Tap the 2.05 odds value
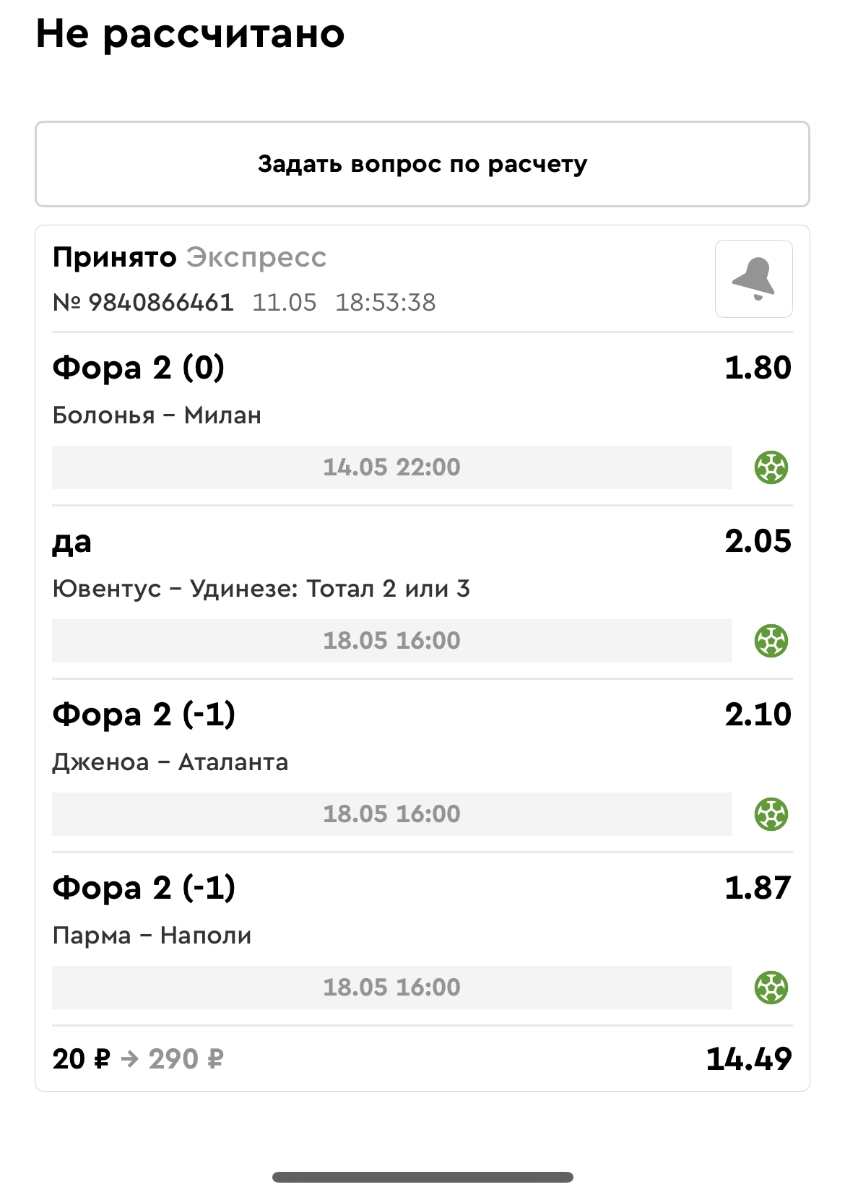Image resolution: width=845 pixels, height=1200 pixels. pos(757,541)
